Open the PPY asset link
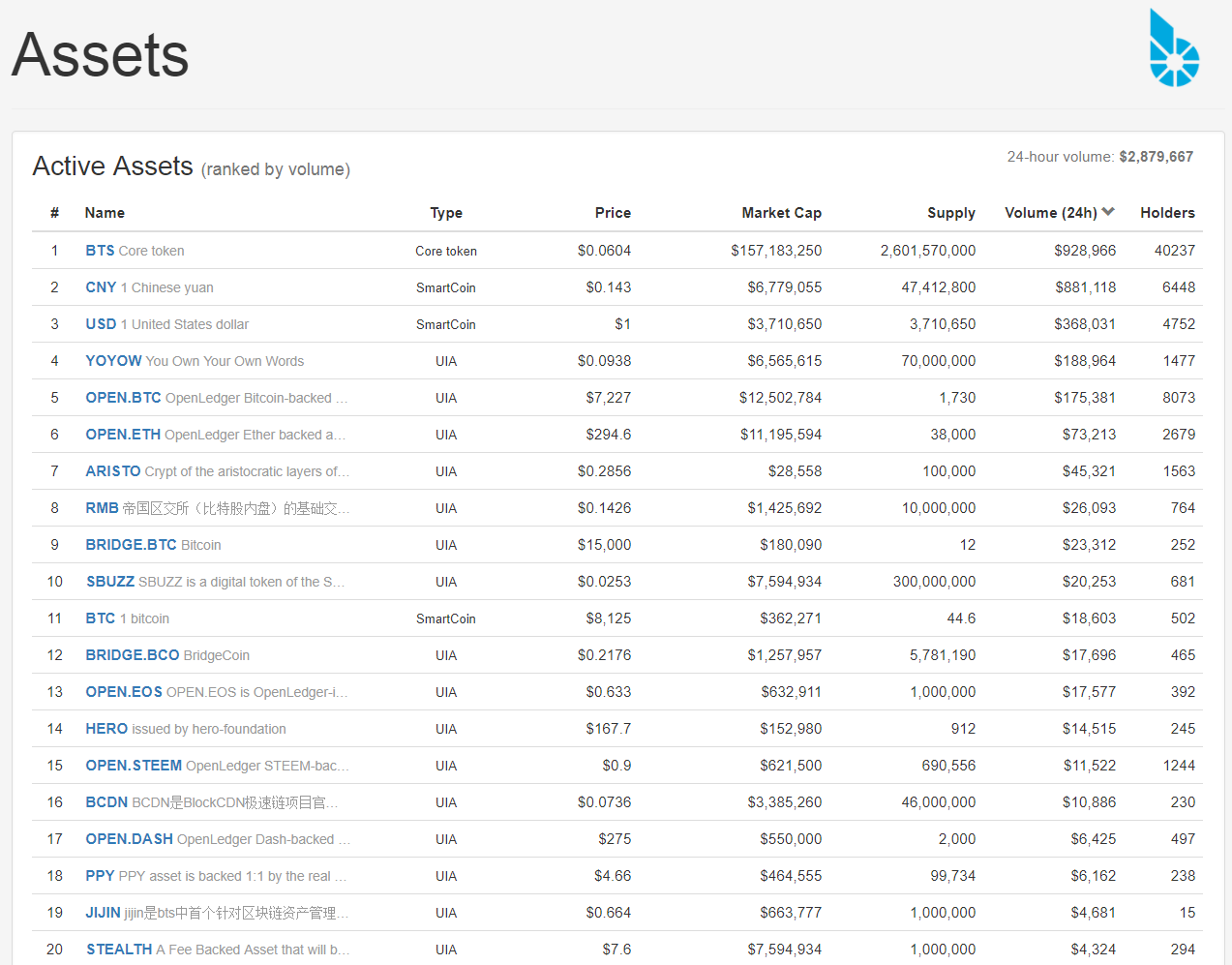This screenshot has width=1232, height=965. pos(100,876)
